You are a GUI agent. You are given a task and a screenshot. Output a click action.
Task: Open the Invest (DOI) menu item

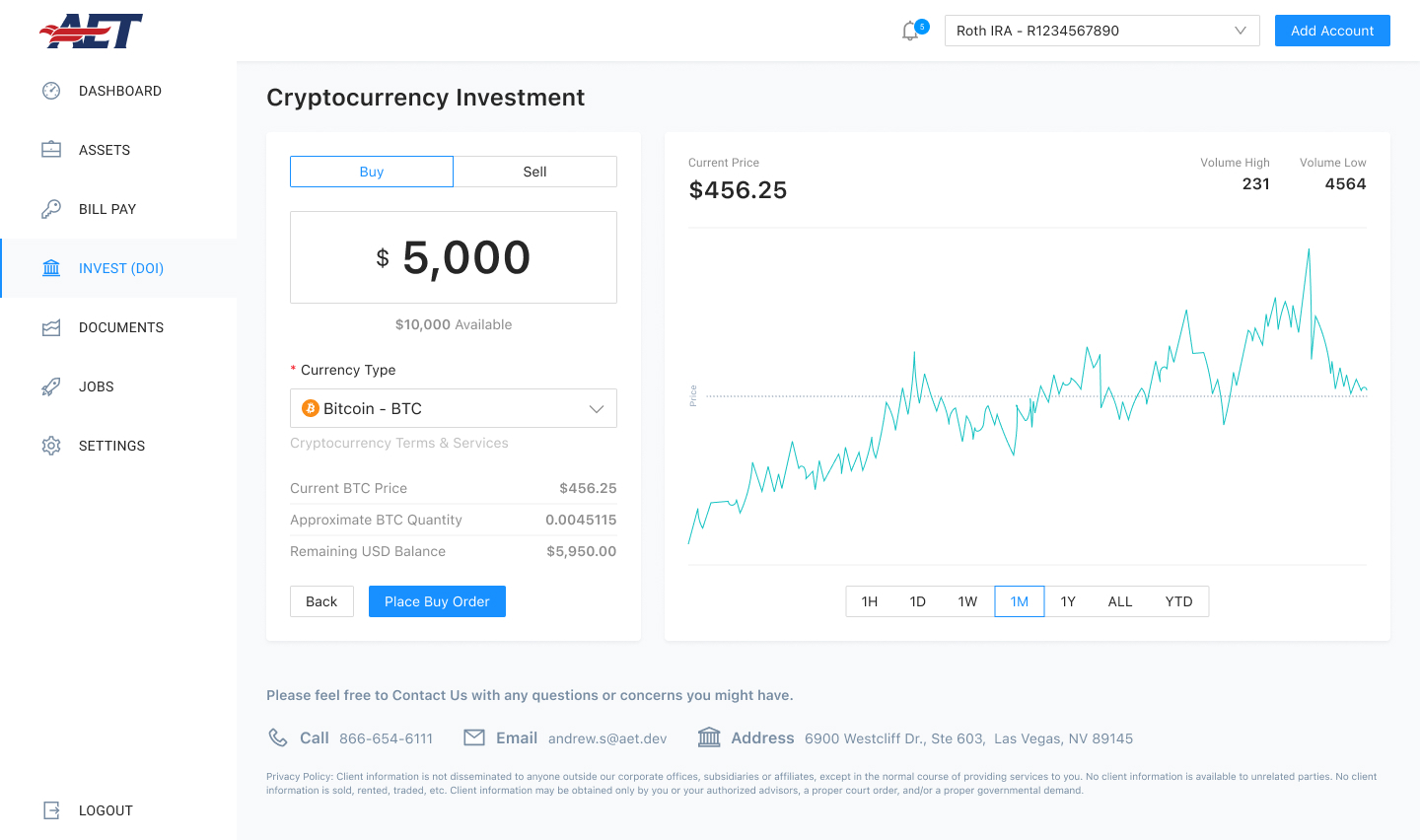click(x=120, y=268)
